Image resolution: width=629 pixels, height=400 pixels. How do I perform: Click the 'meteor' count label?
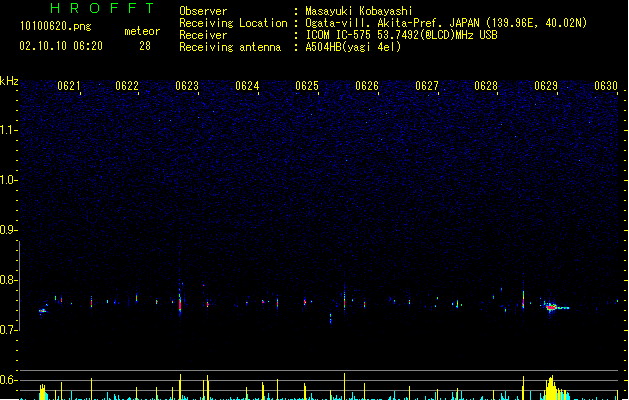(142, 31)
